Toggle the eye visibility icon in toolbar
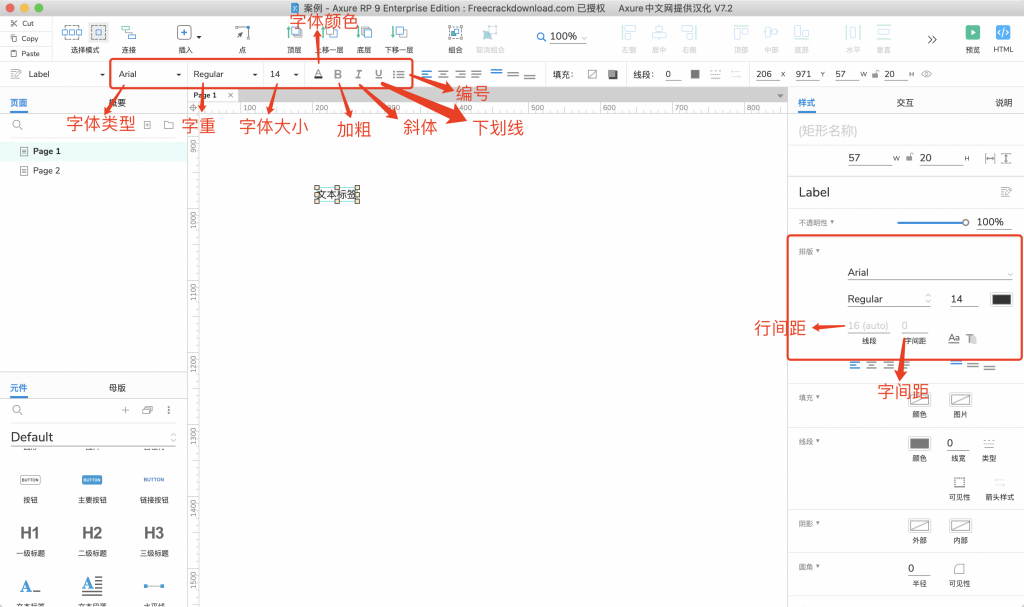The width and height of the screenshot is (1024, 607). tap(926, 74)
